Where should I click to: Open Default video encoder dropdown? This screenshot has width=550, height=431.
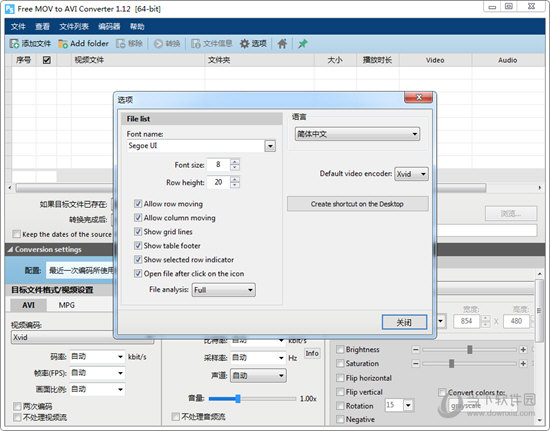(411, 174)
